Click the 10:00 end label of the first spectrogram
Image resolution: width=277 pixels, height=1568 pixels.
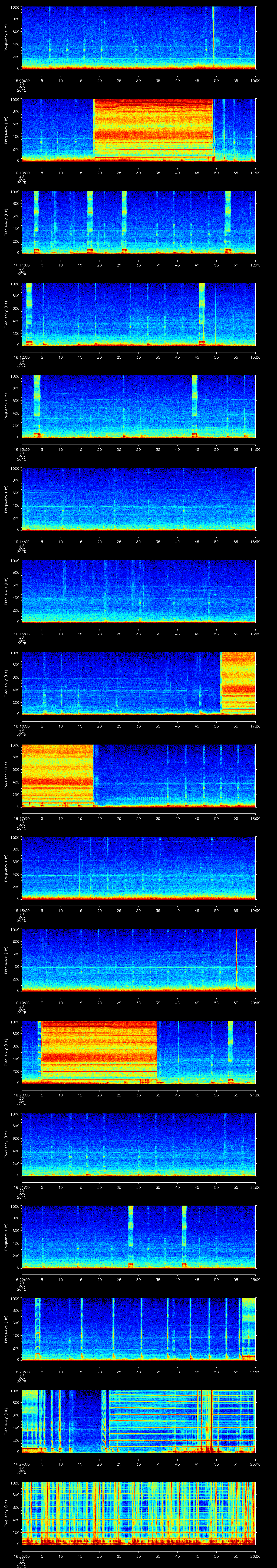coord(256,80)
